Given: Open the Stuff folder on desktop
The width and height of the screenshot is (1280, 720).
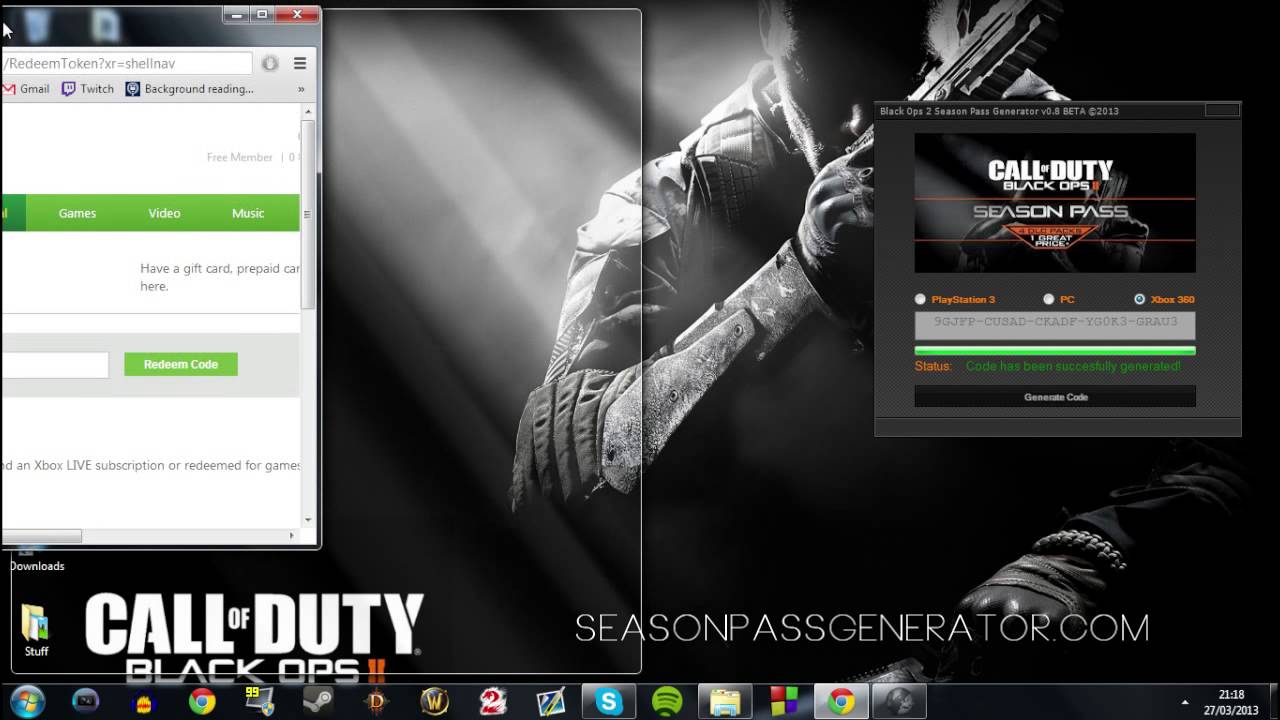Looking at the screenshot, I should pos(36,631).
